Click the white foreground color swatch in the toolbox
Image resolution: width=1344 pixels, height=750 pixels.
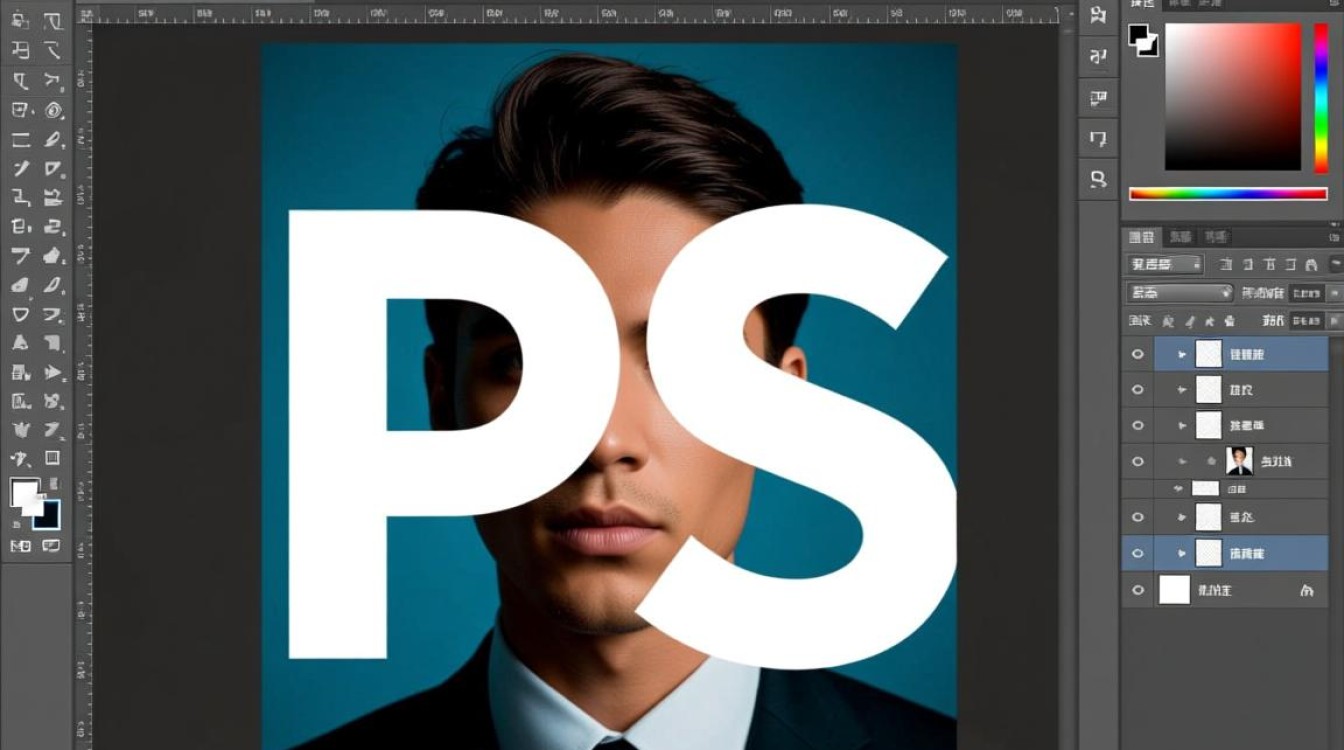pyautogui.click(x=24, y=493)
